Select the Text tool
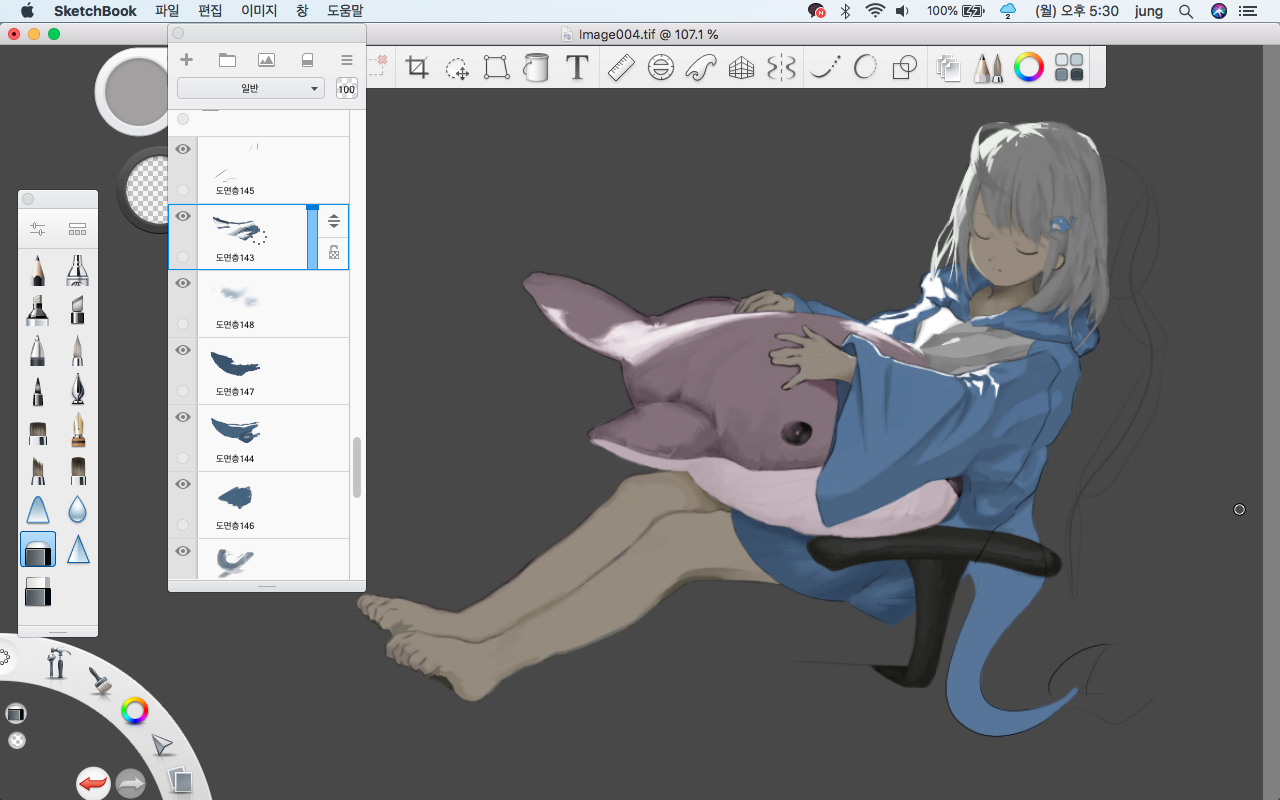 577,68
